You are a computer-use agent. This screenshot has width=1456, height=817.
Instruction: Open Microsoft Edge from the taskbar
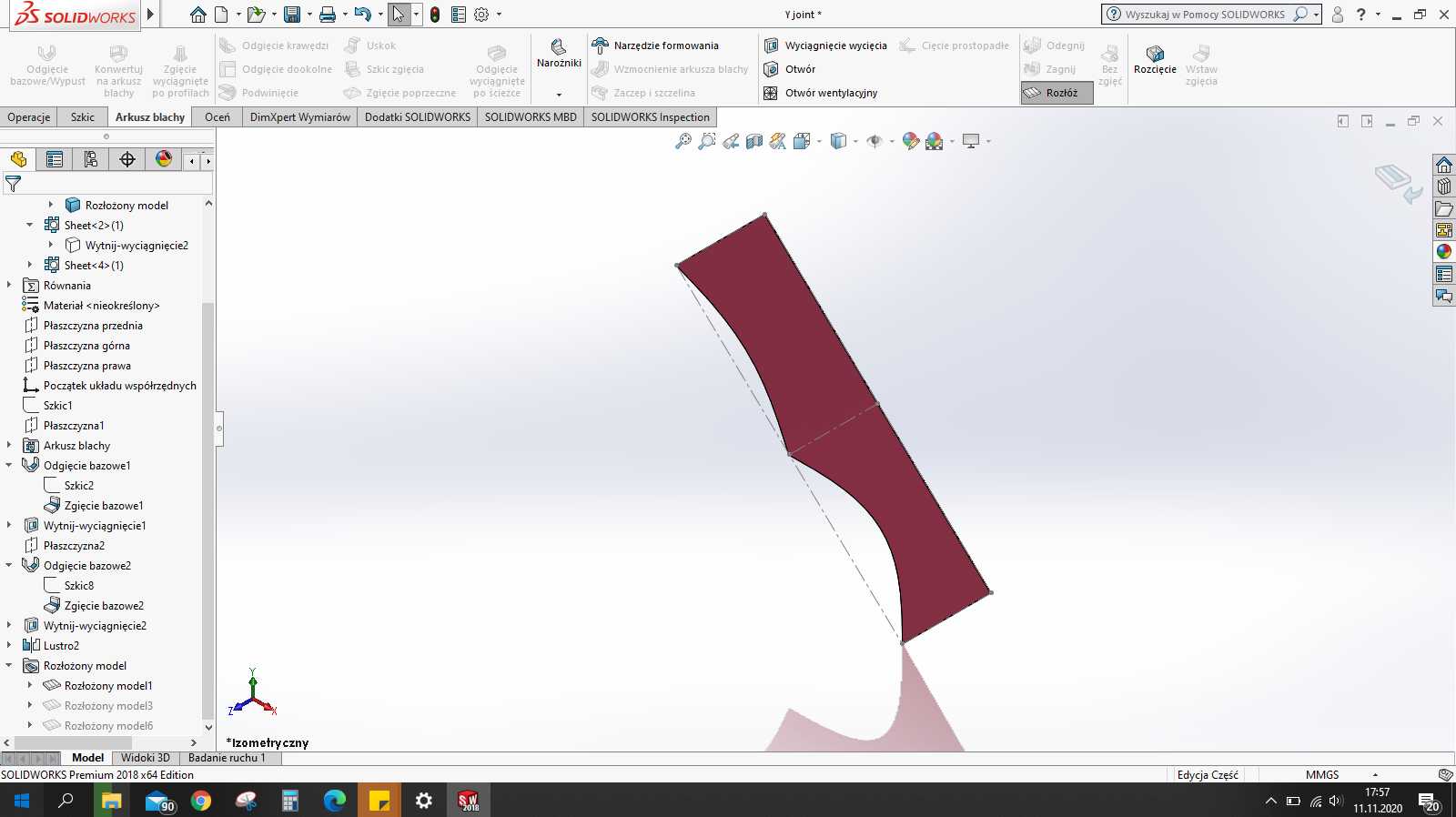point(335,801)
